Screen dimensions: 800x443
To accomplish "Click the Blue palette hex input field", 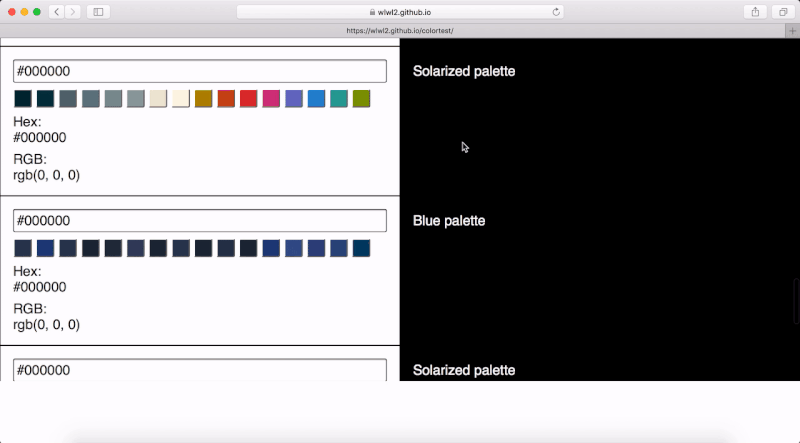I will pyautogui.click(x=200, y=221).
